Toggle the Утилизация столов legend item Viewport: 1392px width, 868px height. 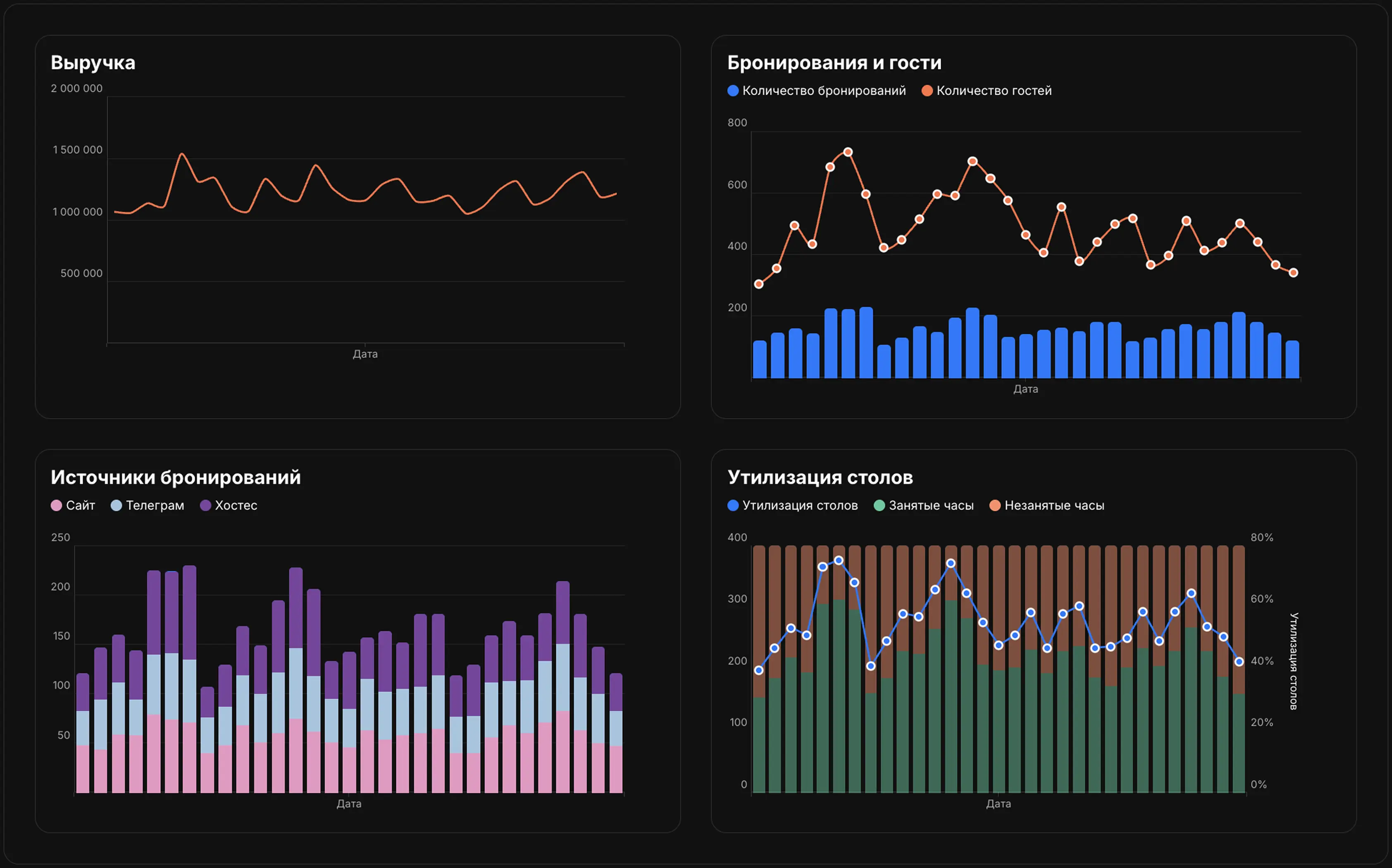800,505
